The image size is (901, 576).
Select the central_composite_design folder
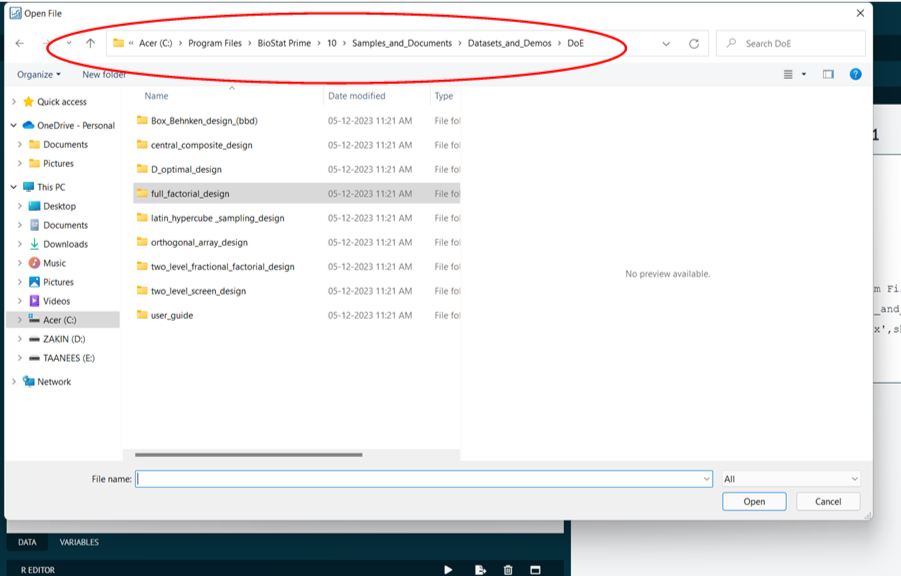(297, 145)
